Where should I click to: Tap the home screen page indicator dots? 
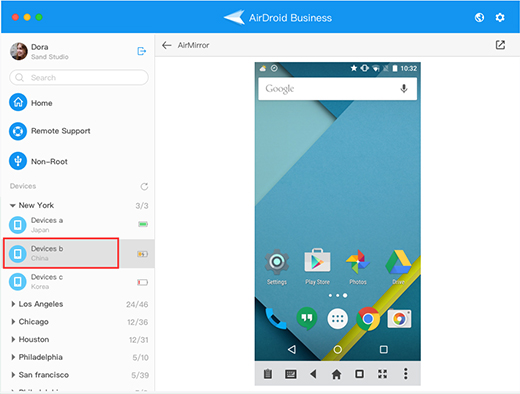pos(338,295)
